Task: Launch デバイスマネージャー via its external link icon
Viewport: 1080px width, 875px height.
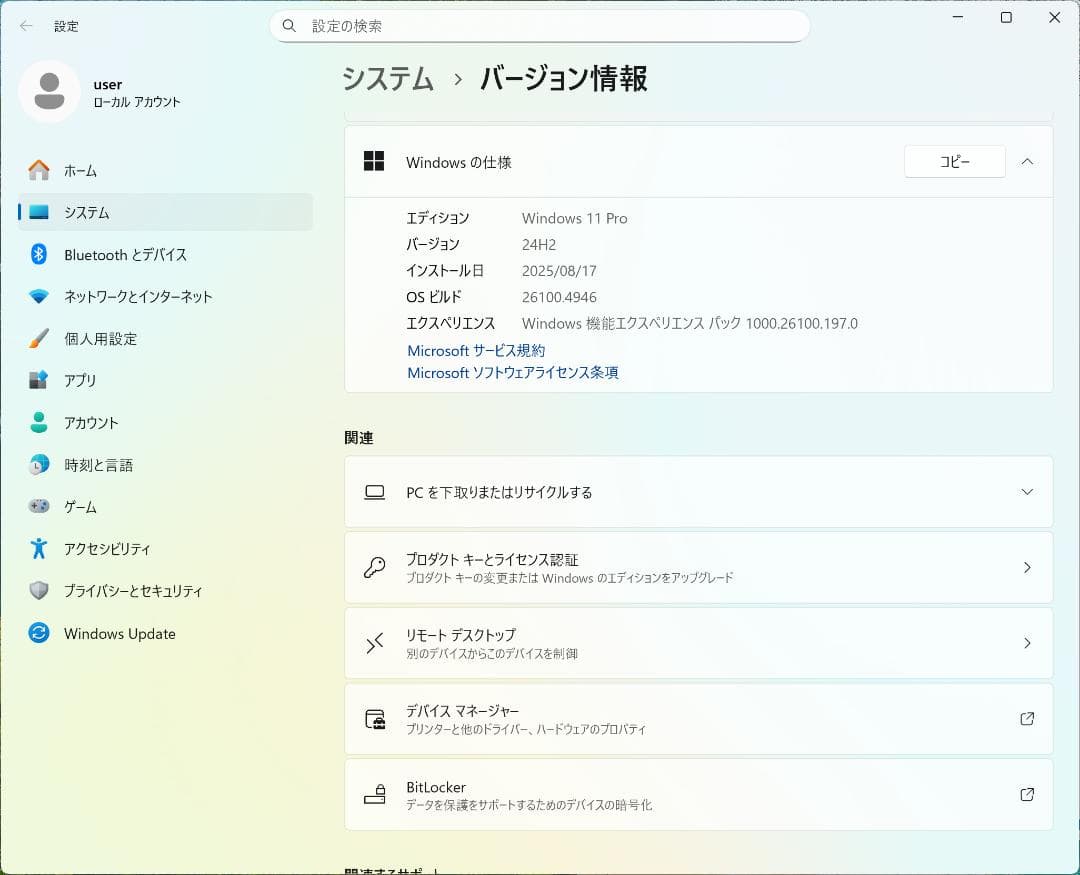Action: 1027,718
